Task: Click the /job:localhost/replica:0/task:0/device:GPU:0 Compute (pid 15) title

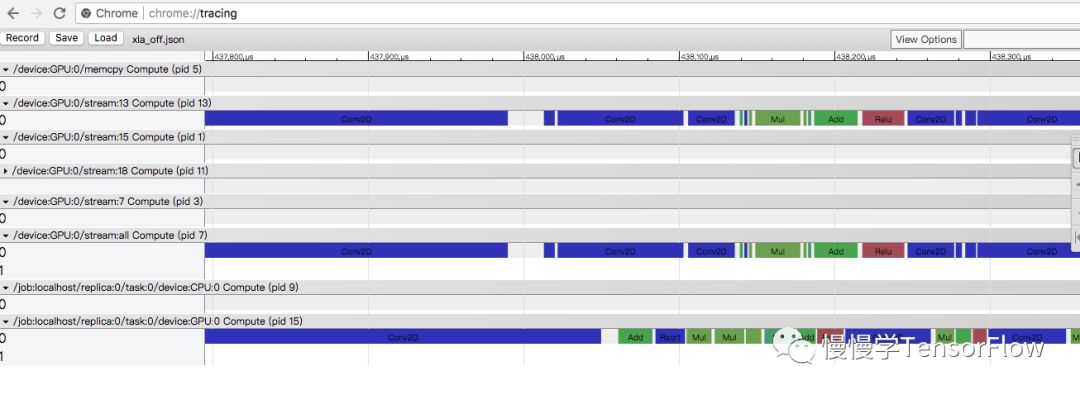Action: click(x=158, y=321)
